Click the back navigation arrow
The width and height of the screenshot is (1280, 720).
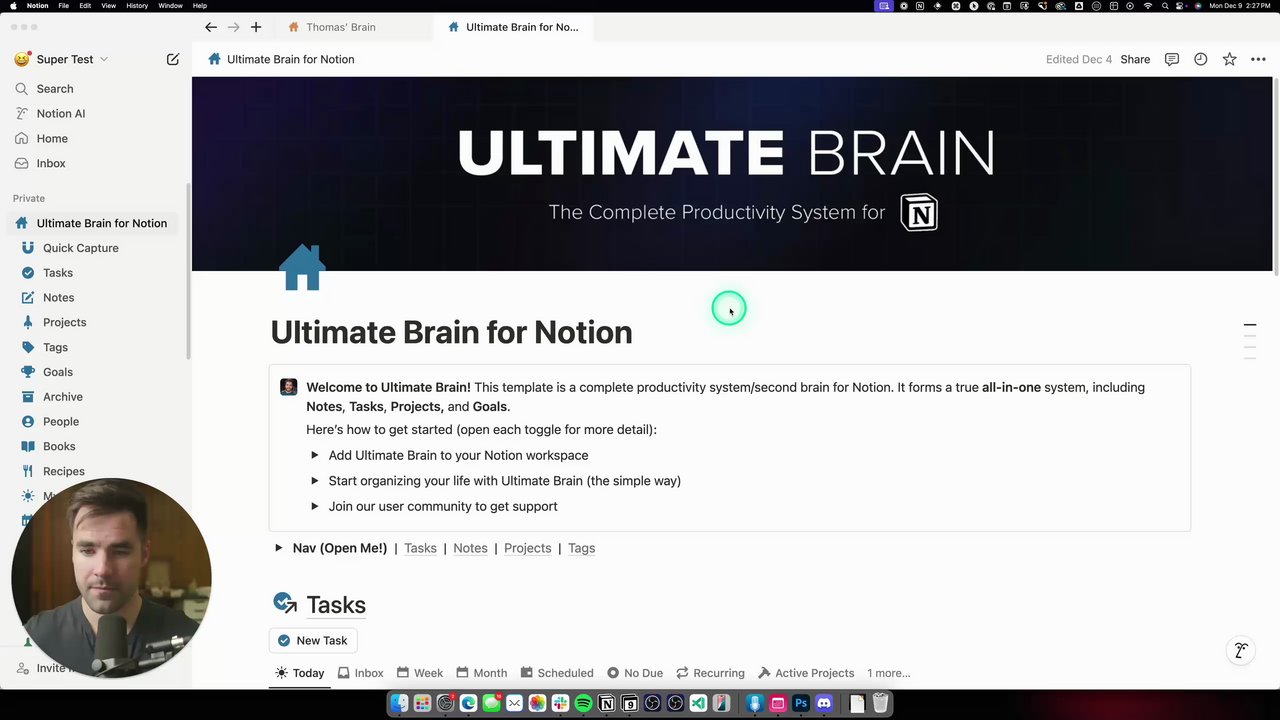click(210, 27)
